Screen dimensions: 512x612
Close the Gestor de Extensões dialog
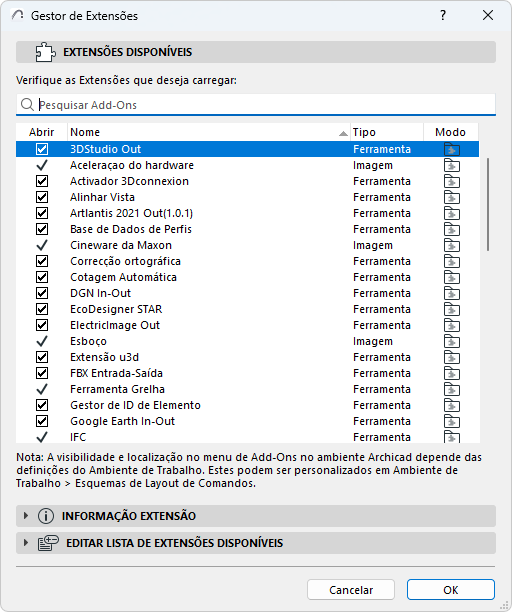pyautogui.click(x=488, y=15)
